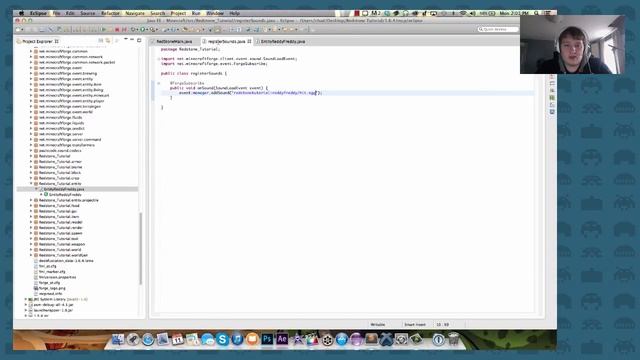Open the File menu
The height and width of the screenshot is (360, 640).
(x=56, y=13)
